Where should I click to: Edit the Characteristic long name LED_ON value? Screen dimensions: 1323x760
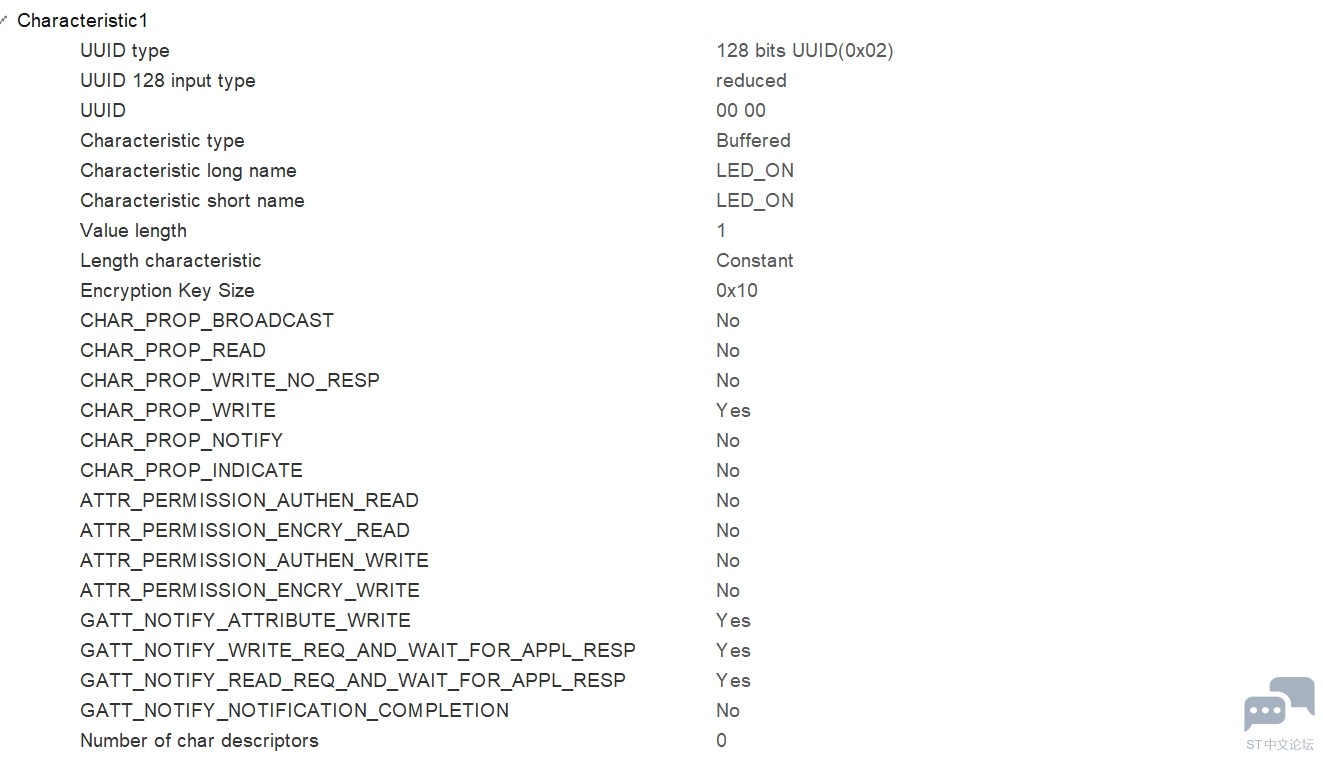(755, 170)
